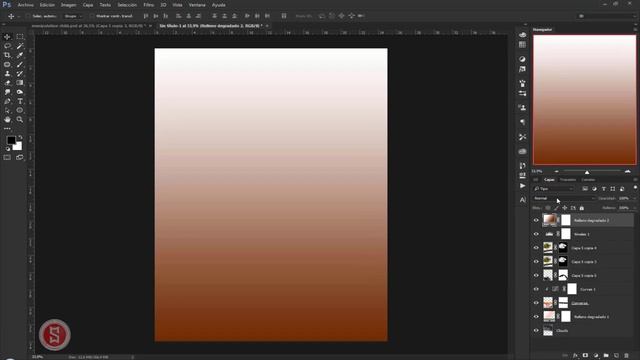Select the Move tool in the toolbox

(x=7, y=37)
